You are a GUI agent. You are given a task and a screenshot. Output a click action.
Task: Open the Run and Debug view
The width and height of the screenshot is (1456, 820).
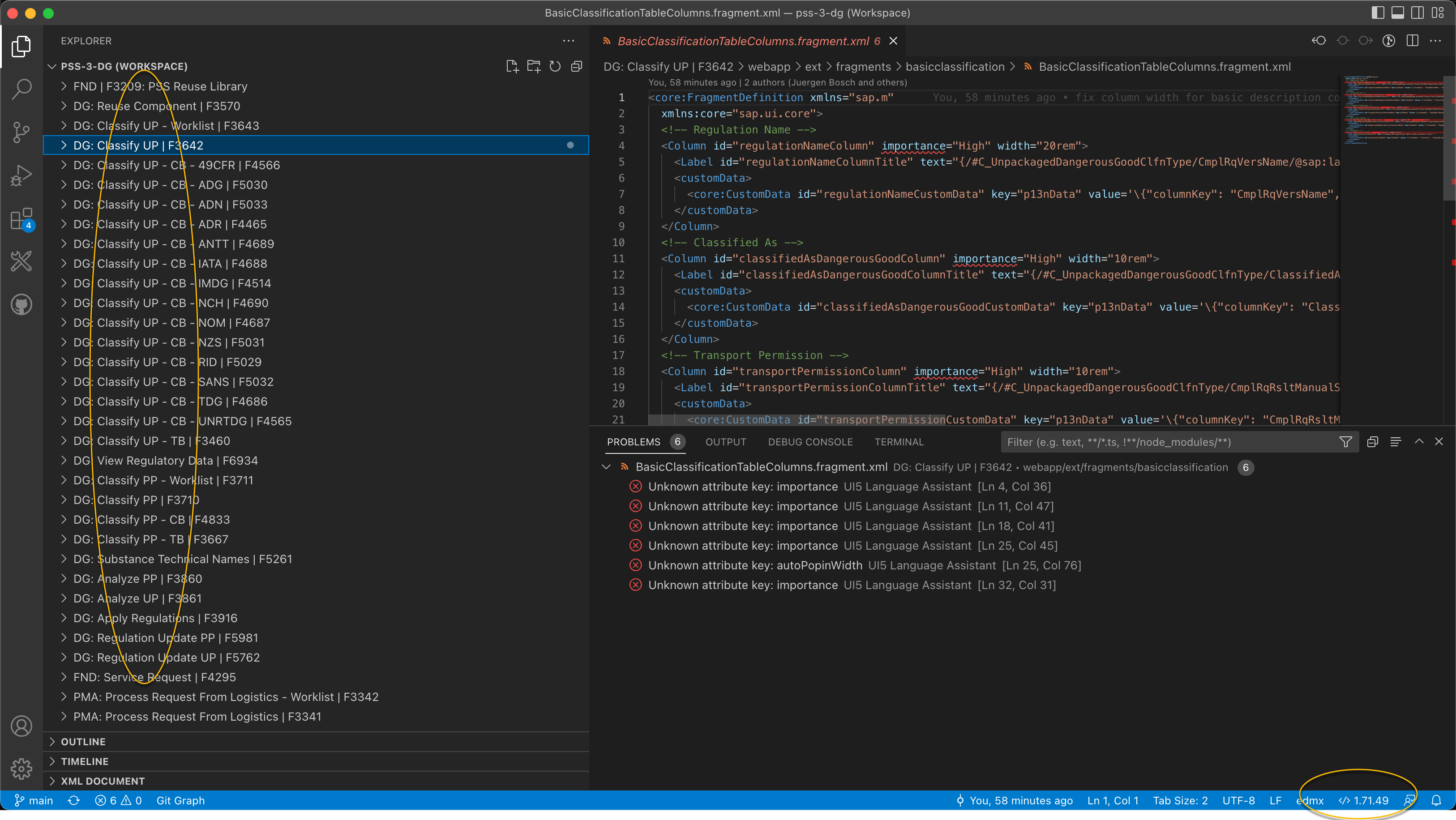[21, 175]
